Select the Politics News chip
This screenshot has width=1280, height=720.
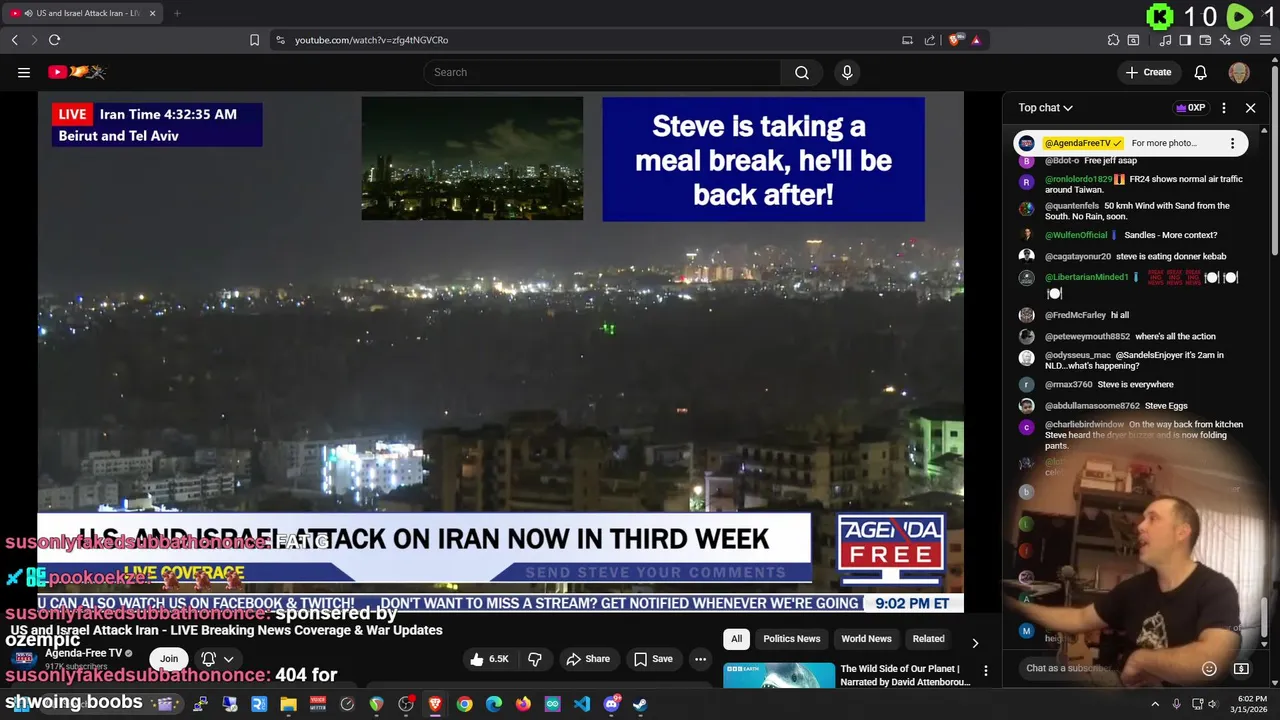coord(792,639)
